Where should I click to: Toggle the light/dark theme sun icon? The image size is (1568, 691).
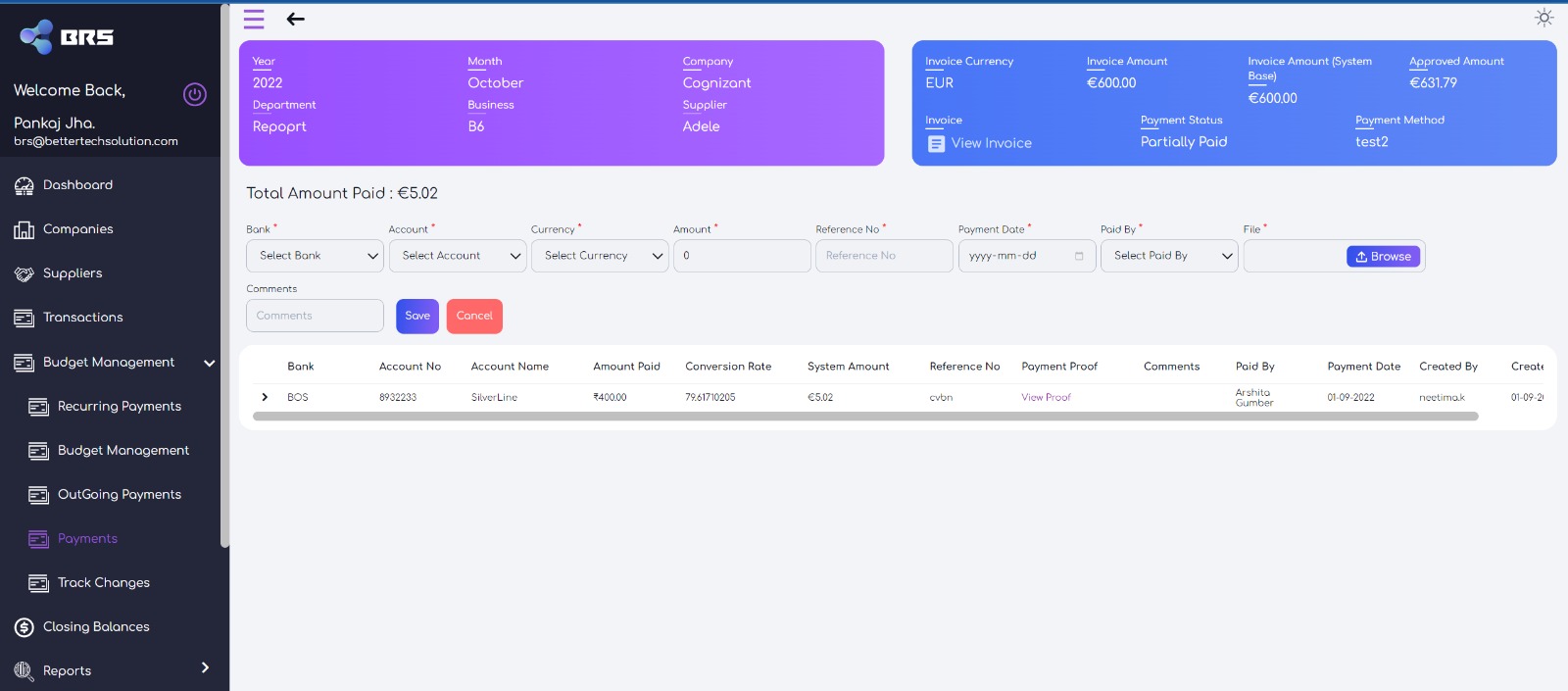click(1543, 18)
